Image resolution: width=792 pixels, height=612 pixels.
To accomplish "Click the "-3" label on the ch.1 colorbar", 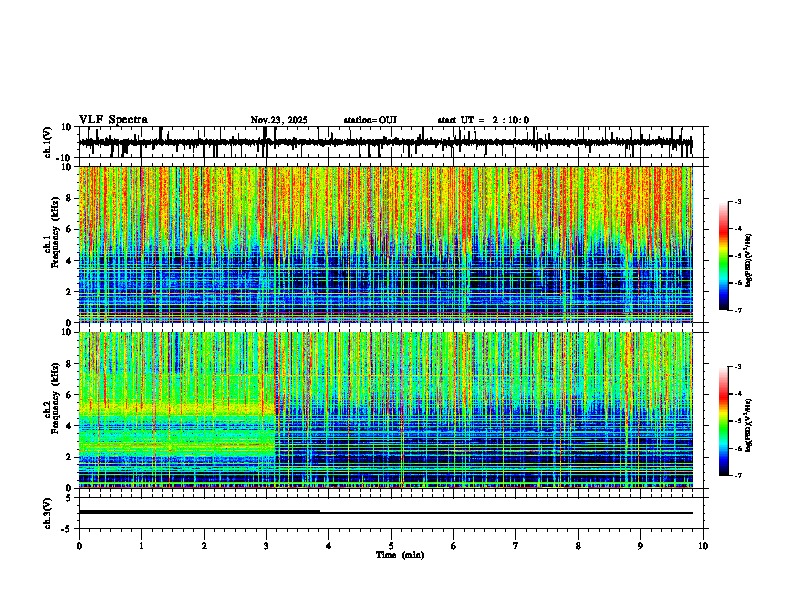I will click(738, 201).
